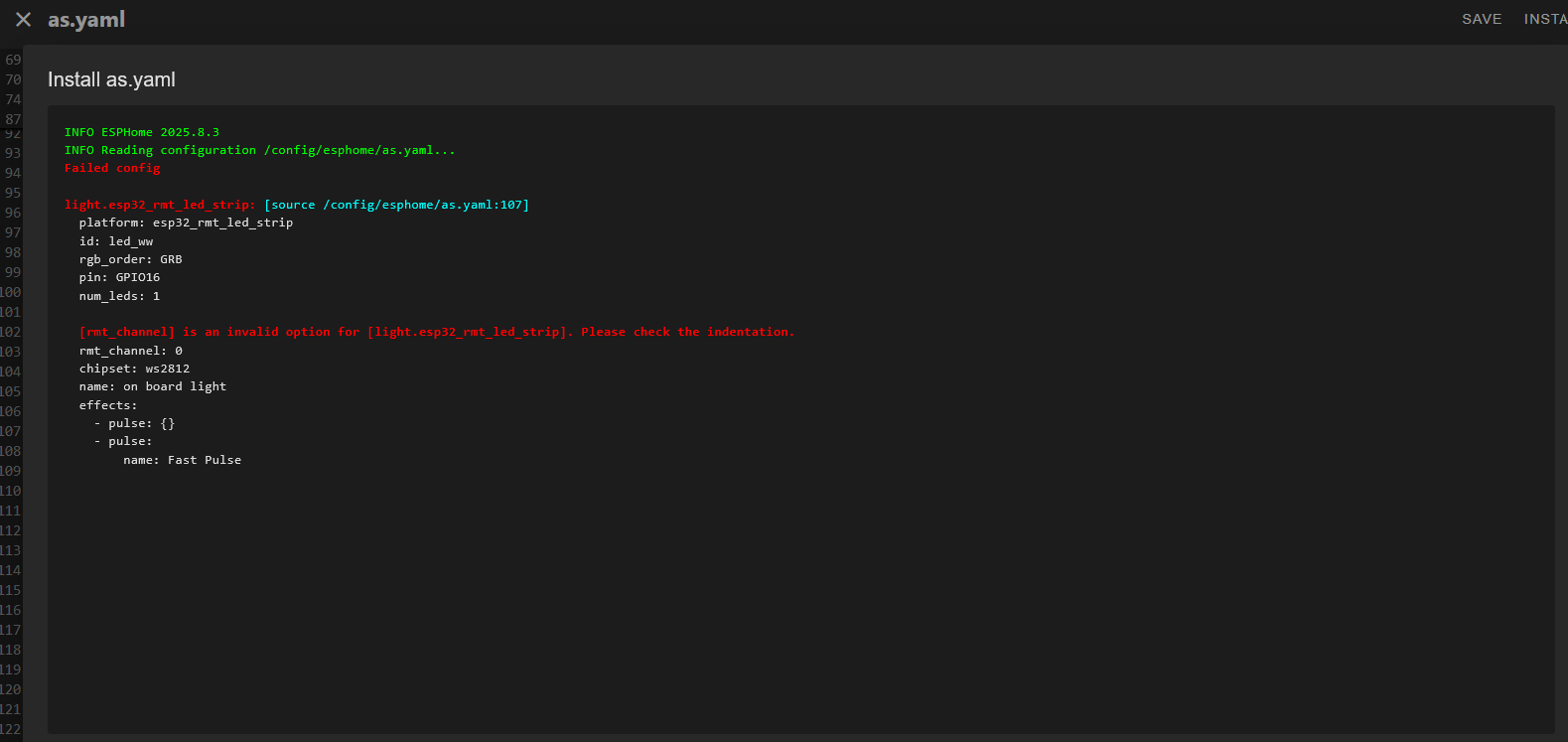The height and width of the screenshot is (742, 1568).
Task: Click line number 87 in the gutter
Action: pos(13,119)
